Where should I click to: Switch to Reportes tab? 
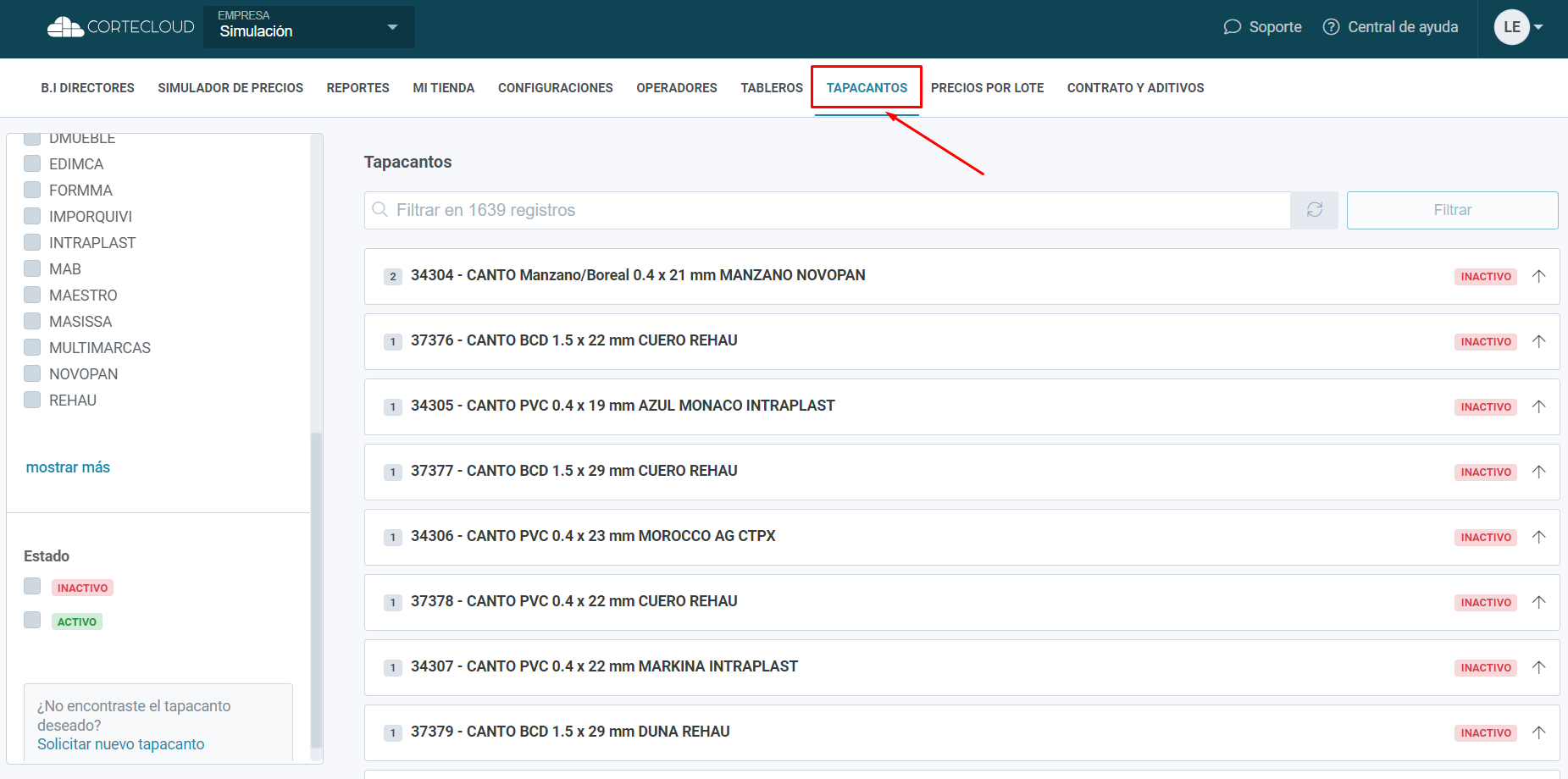tap(358, 88)
